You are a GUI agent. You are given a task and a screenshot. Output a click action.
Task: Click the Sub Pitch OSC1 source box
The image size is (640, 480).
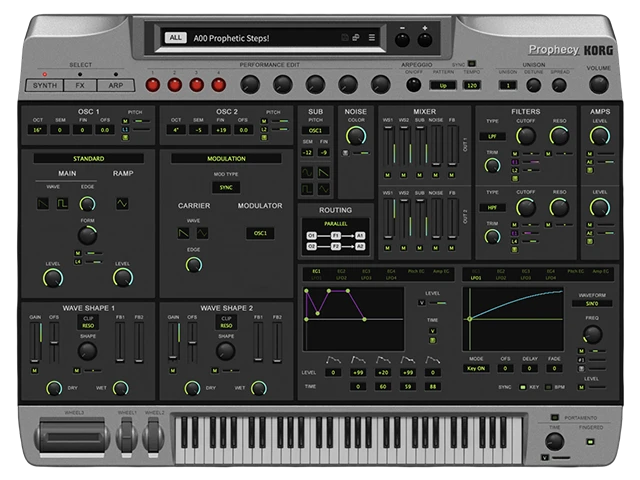pos(315,131)
